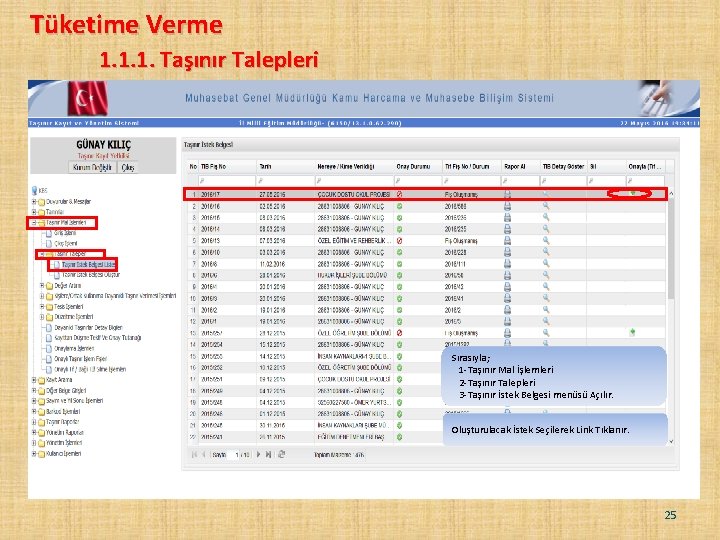Click the red rejected status icon in row 2016/17
This screenshot has height=540, width=720.
(x=399, y=194)
